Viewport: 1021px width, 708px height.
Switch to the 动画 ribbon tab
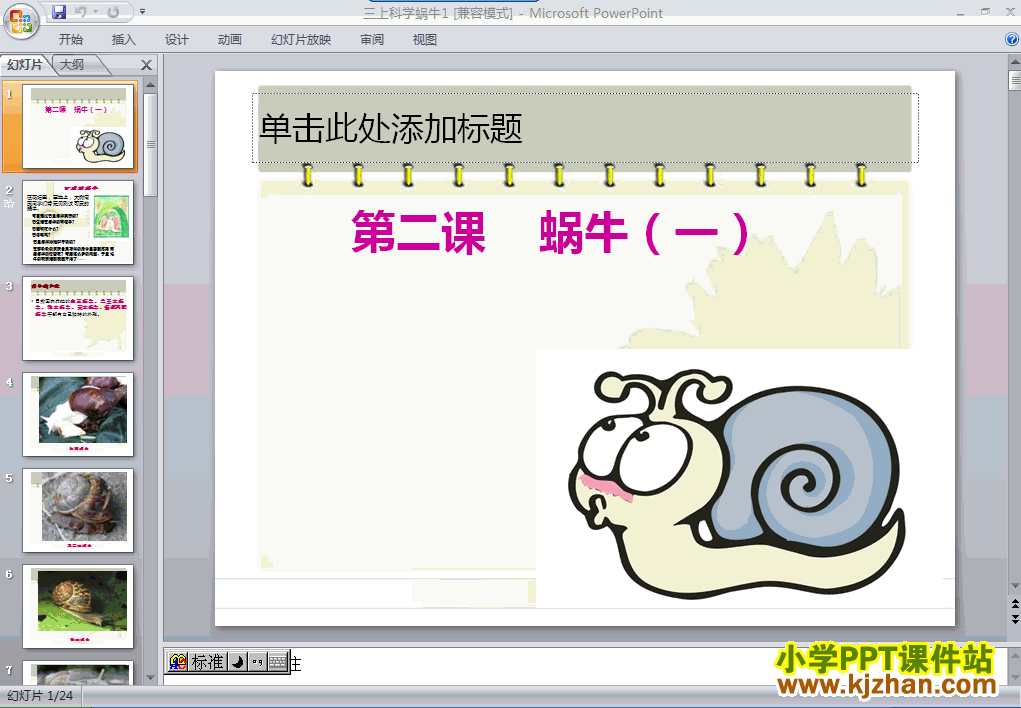point(229,40)
